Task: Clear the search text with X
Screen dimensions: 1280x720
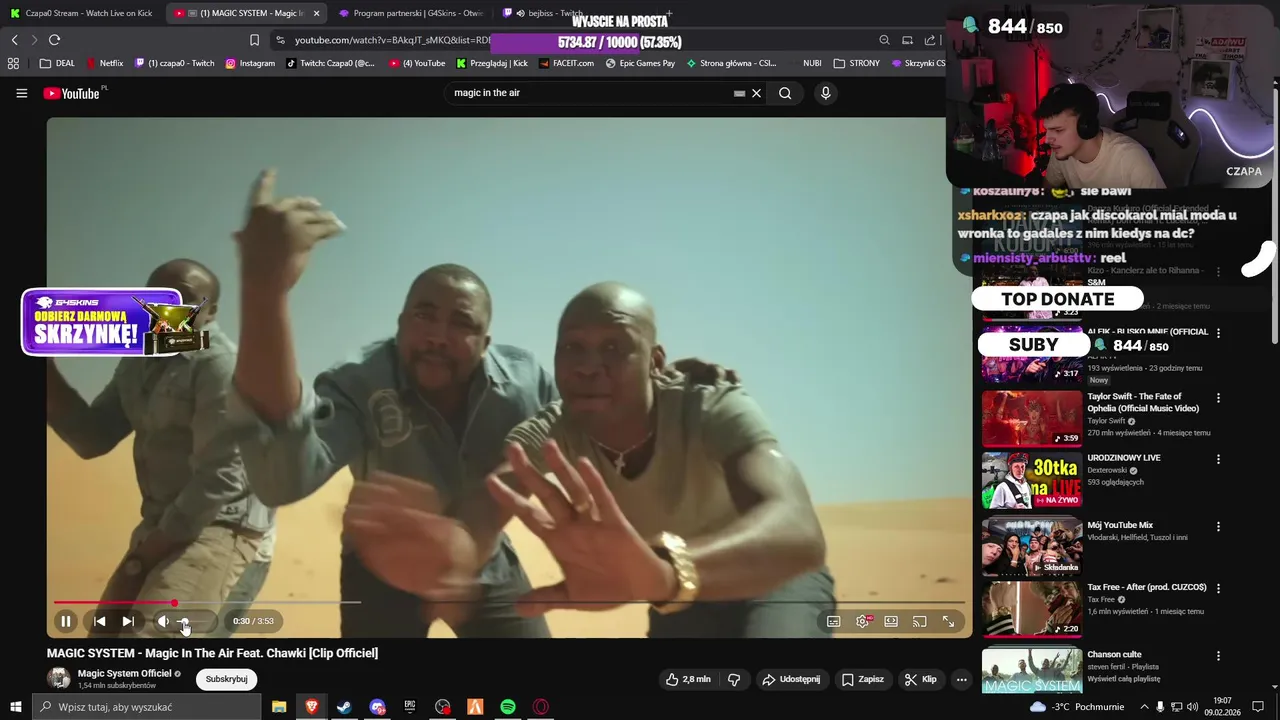Action: tap(756, 93)
